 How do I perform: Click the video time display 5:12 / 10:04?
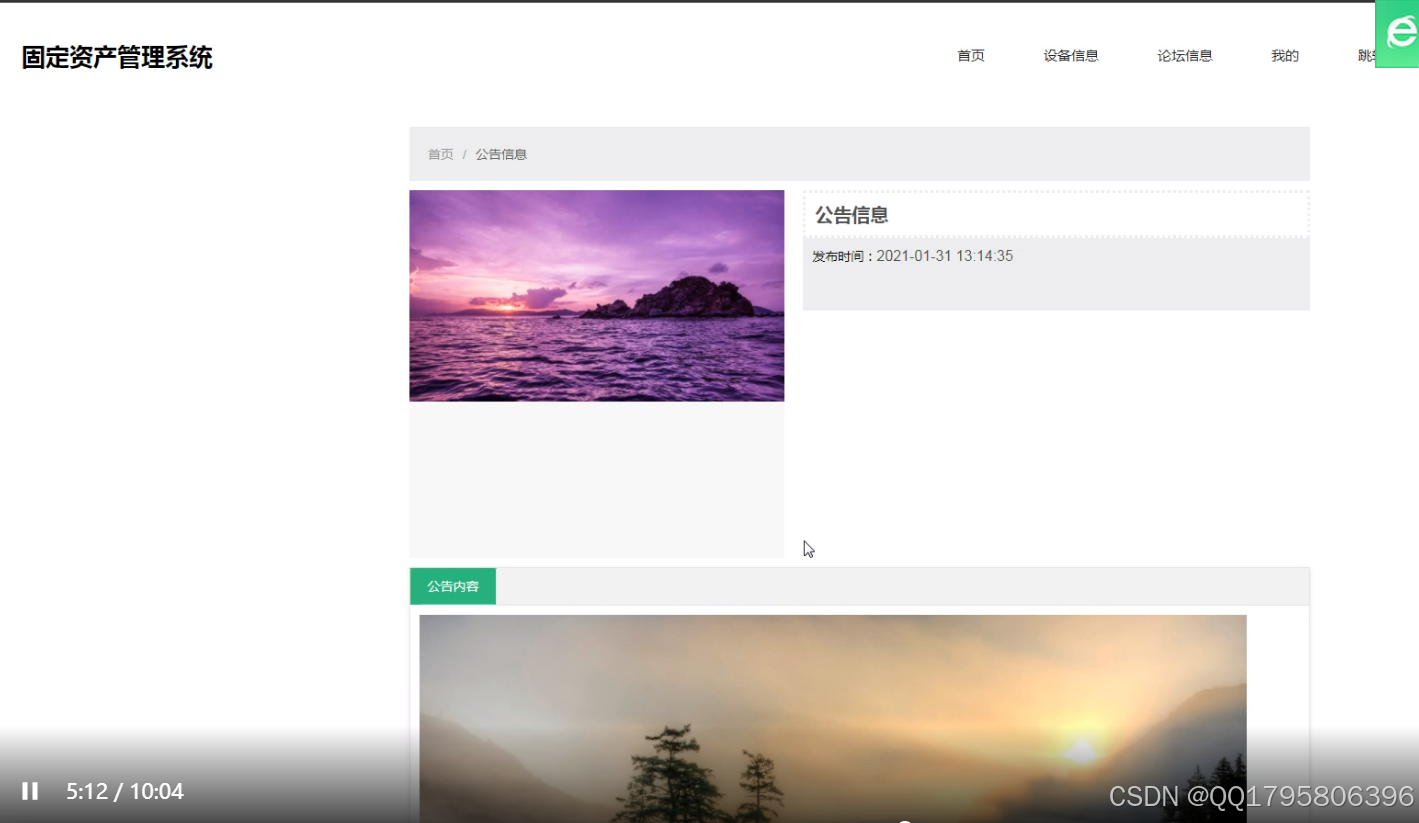[x=124, y=791]
